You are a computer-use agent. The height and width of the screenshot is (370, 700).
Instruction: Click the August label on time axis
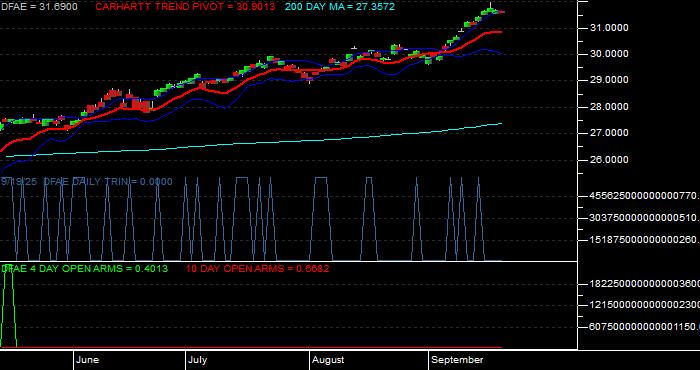(x=328, y=360)
